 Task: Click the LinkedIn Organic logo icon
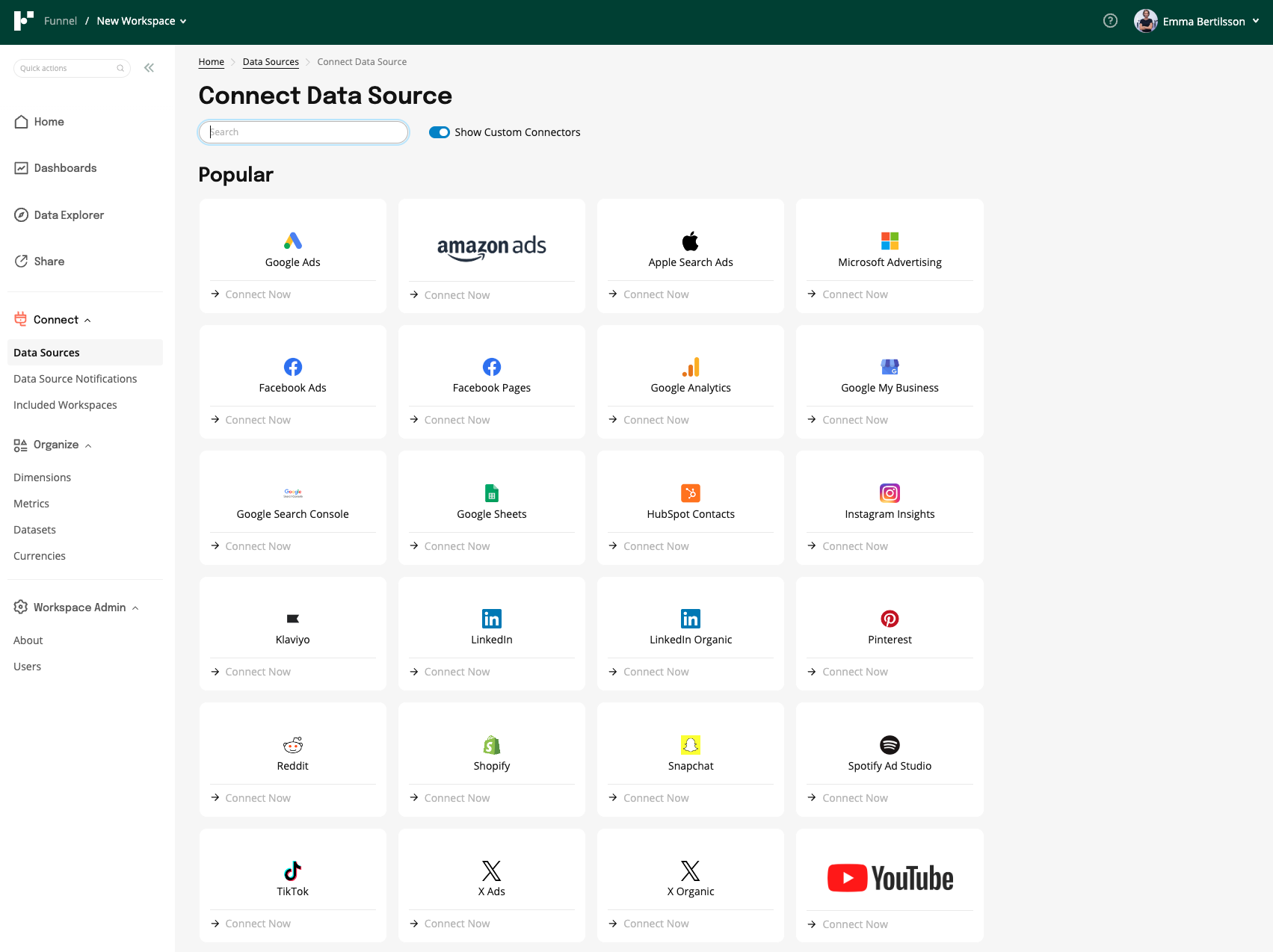(691, 619)
